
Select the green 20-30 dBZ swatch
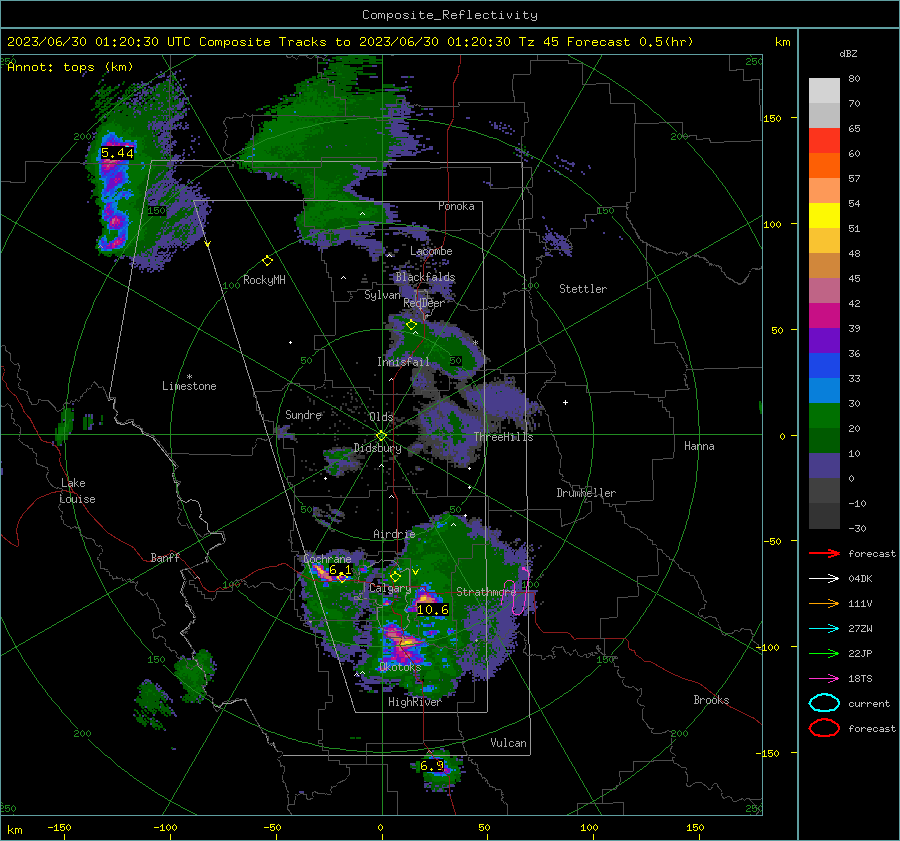824,416
